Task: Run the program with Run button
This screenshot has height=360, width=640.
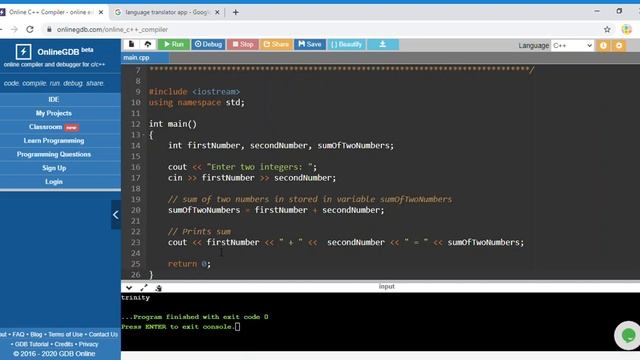Action: click(174, 44)
